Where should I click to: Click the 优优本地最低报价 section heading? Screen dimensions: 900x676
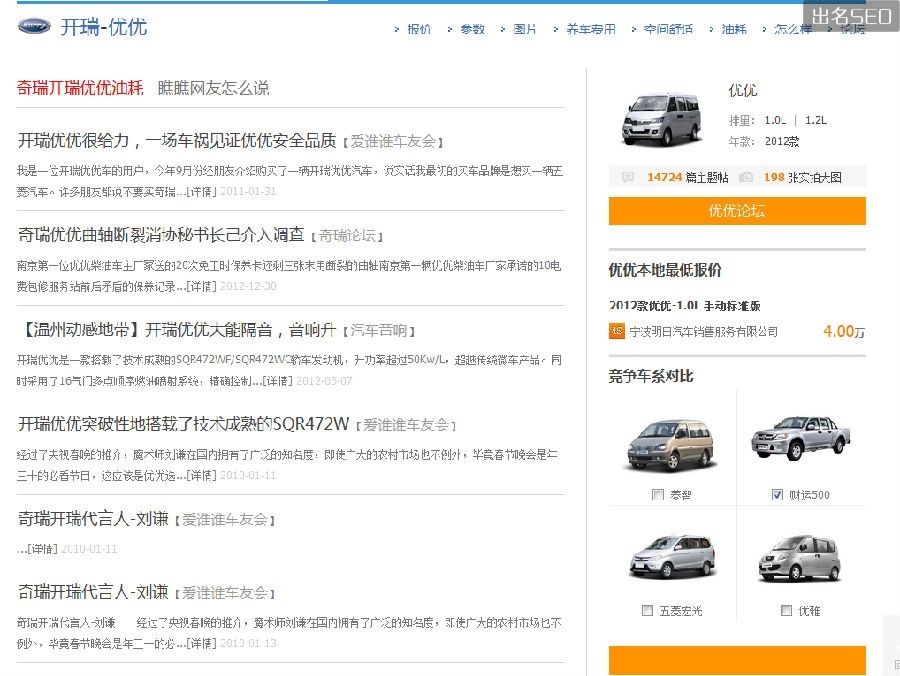[665, 270]
